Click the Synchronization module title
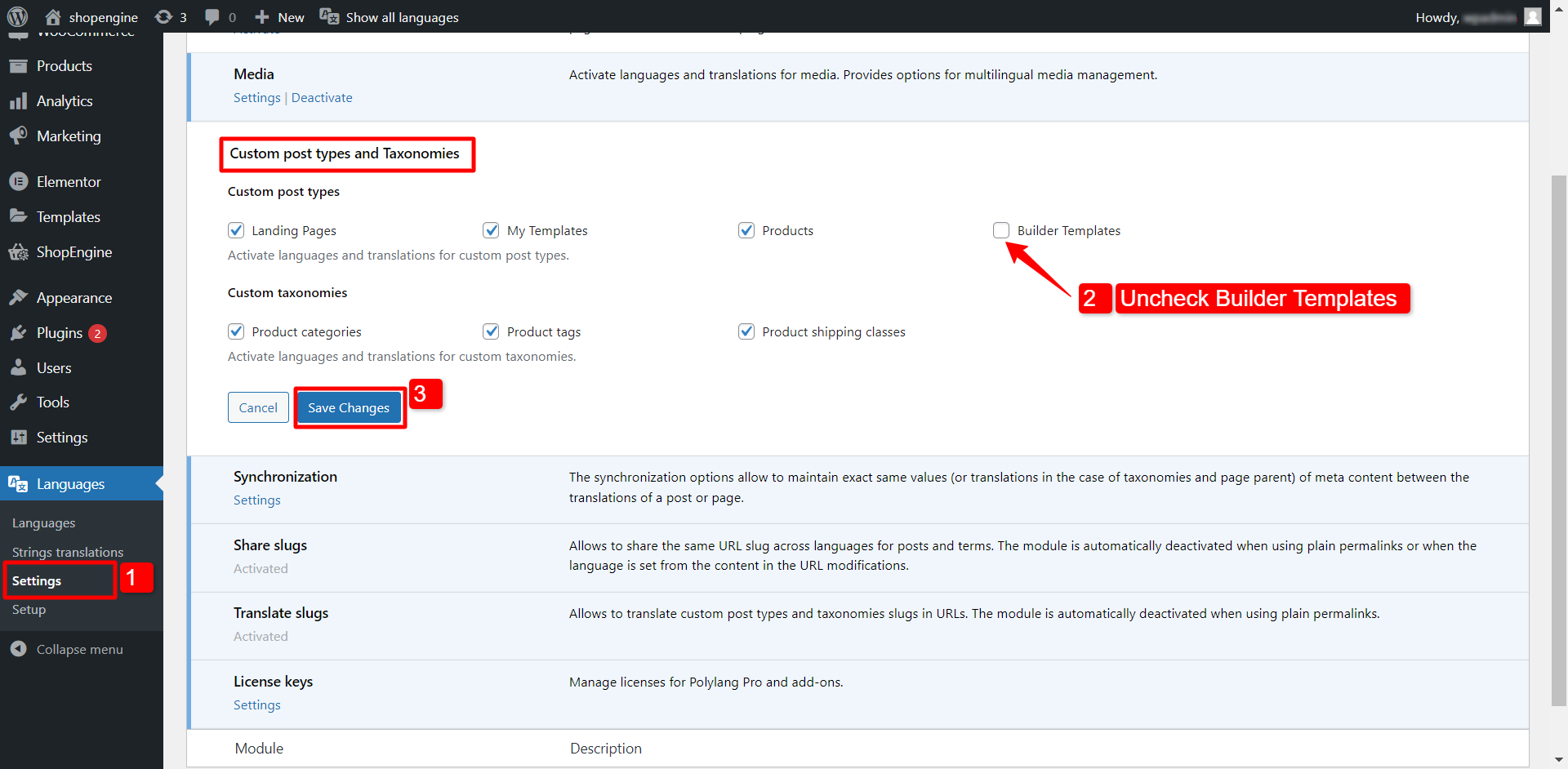Image resolution: width=1568 pixels, height=769 pixels. (285, 477)
